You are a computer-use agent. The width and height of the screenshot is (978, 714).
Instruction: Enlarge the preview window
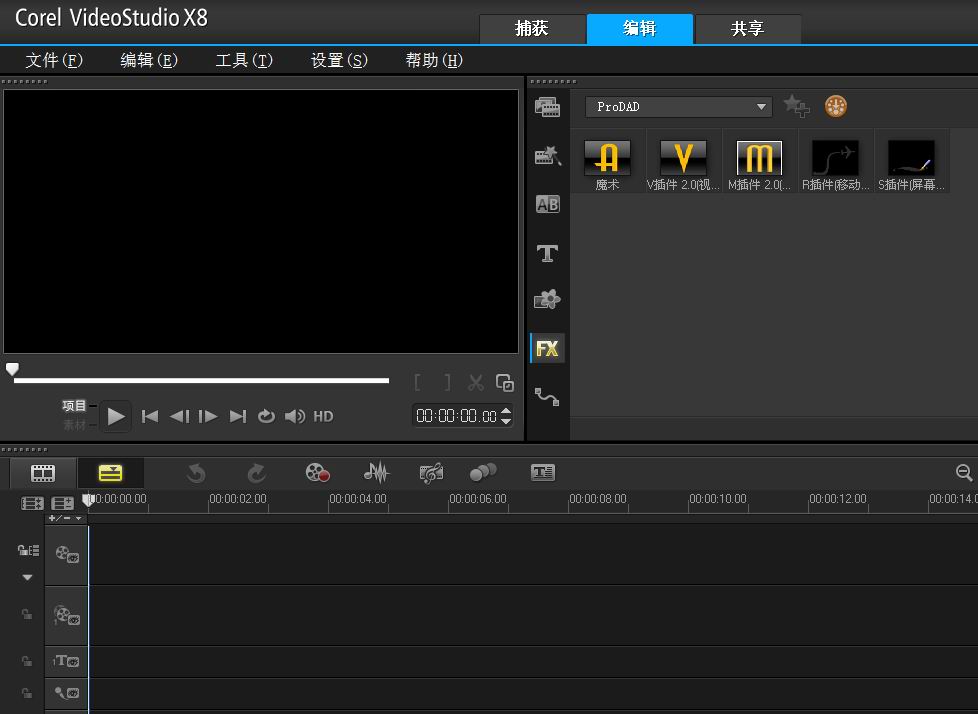505,382
